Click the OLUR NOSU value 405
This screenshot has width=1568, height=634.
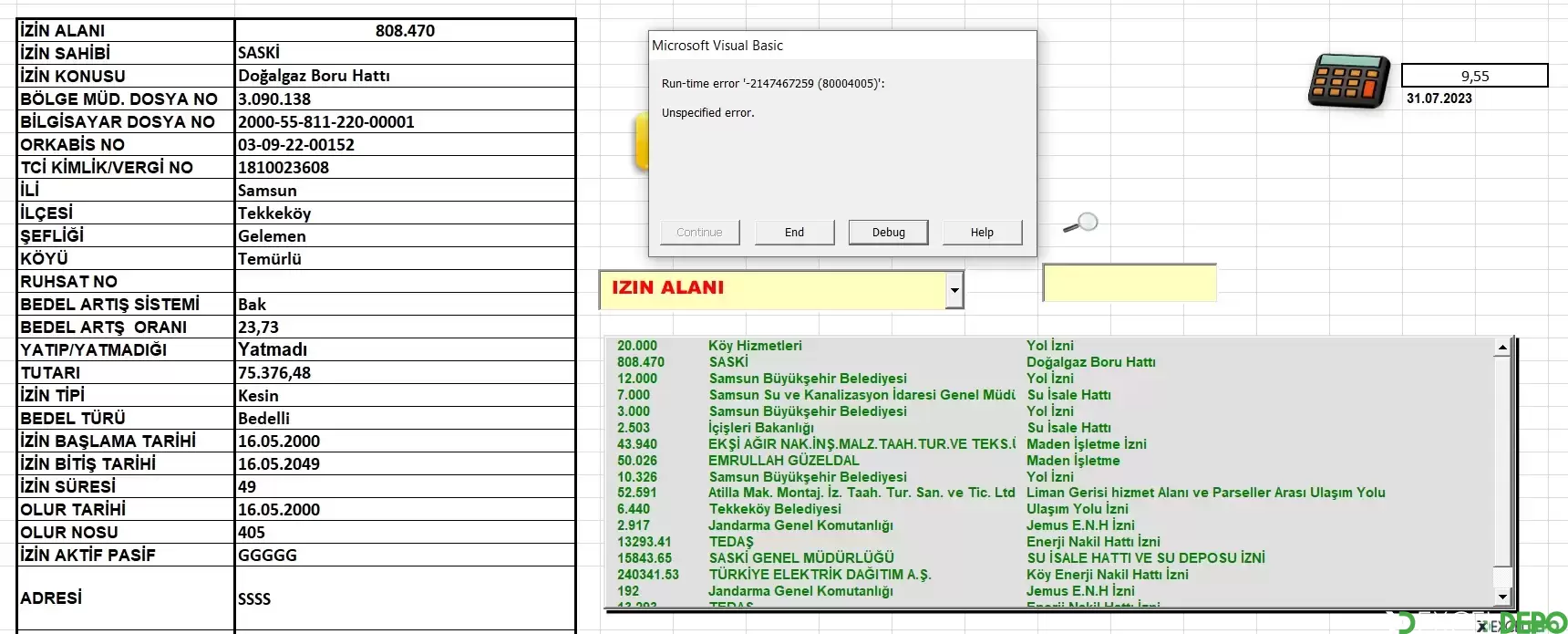(405, 532)
